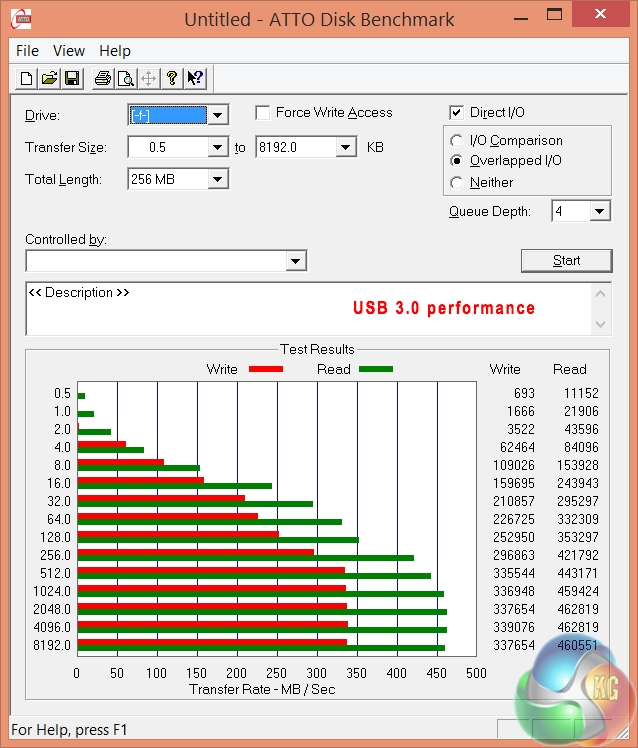Click the green Read legend swatch
The width and height of the screenshot is (638, 748).
pyautogui.click(x=376, y=369)
